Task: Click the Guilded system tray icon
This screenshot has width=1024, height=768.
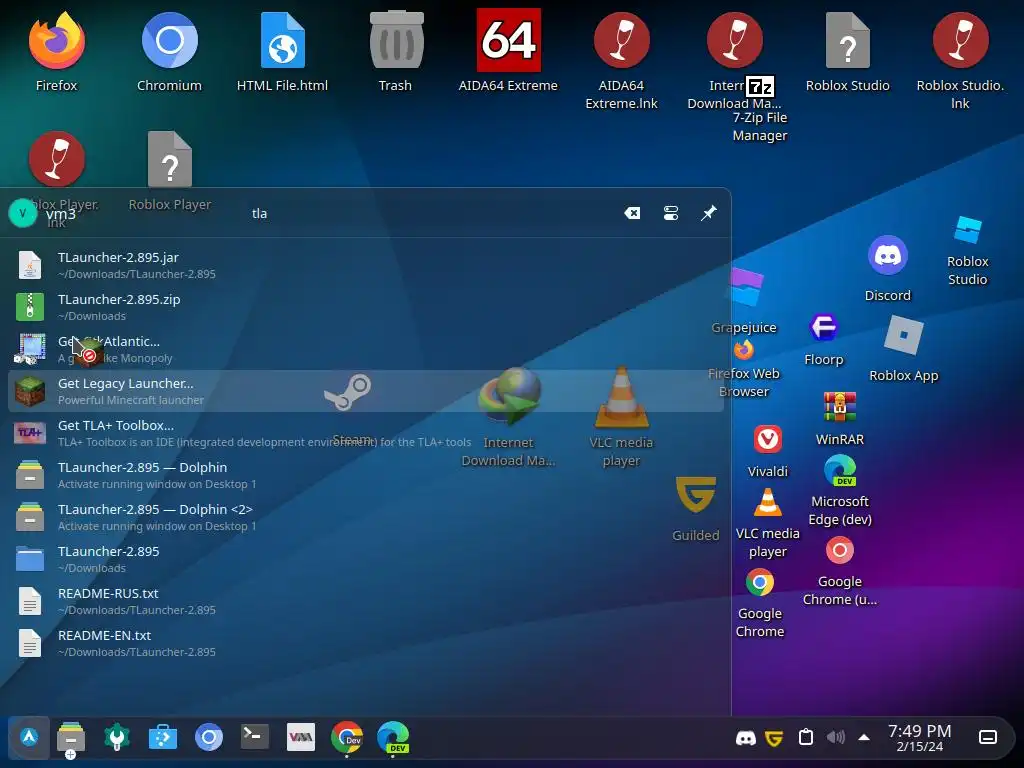Action: point(774,738)
